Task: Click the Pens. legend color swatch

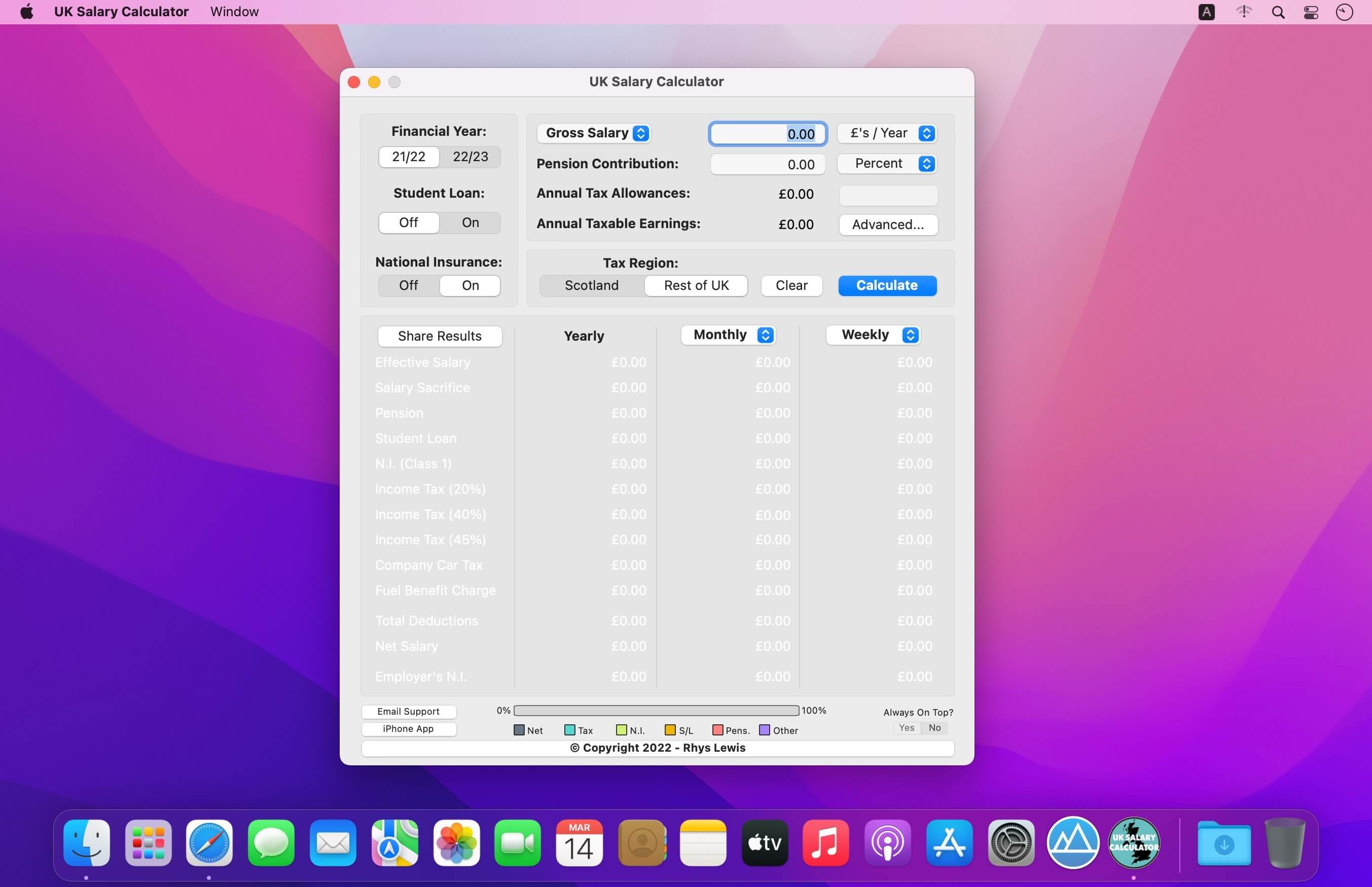Action: point(717,730)
